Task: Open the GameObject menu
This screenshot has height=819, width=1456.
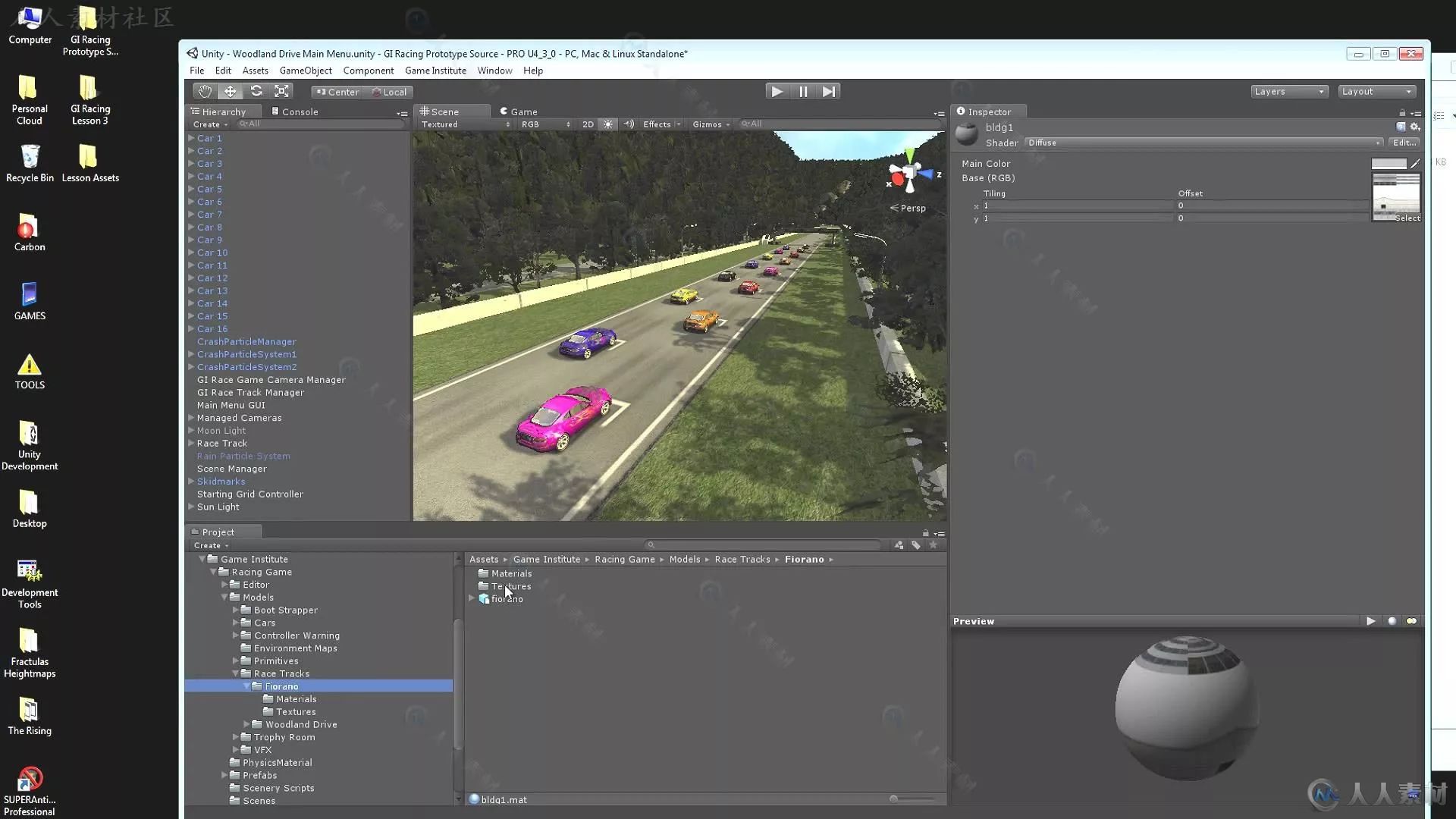Action: pos(306,71)
